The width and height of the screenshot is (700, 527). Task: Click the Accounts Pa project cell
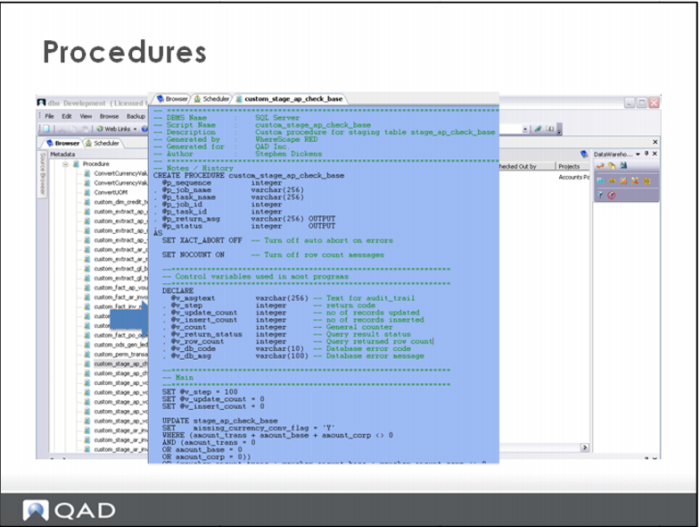click(x=574, y=177)
